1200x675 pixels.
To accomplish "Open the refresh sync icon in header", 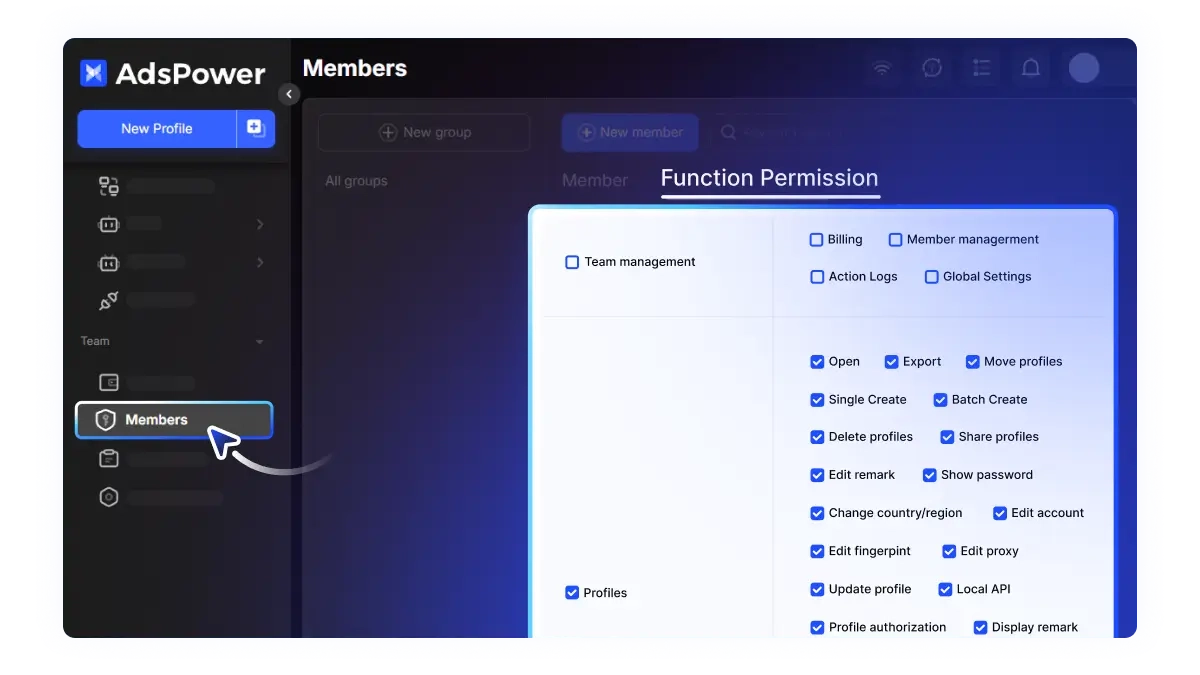I will pyautogui.click(x=932, y=68).
